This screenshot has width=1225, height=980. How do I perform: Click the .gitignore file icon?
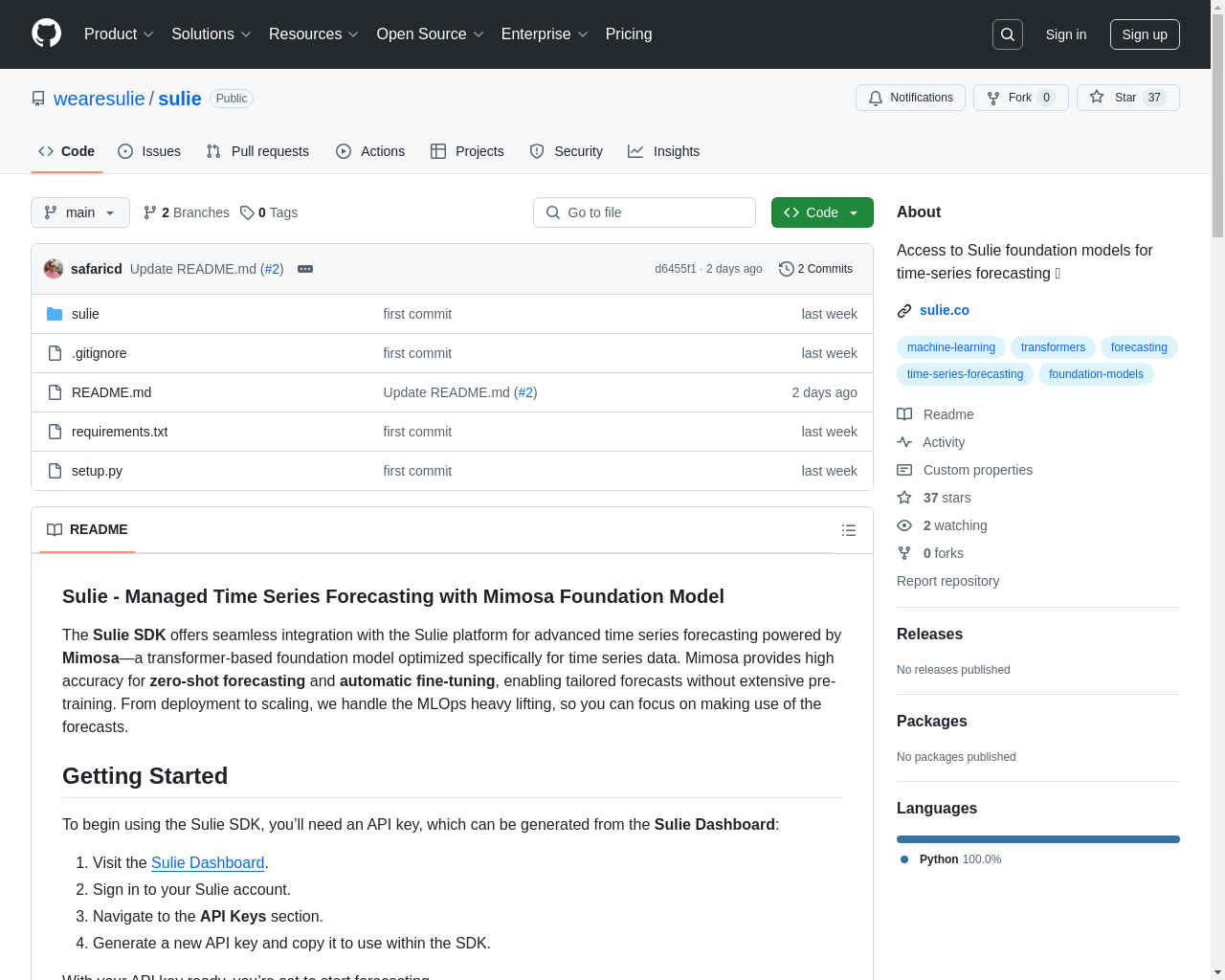[x=55, y=353]
